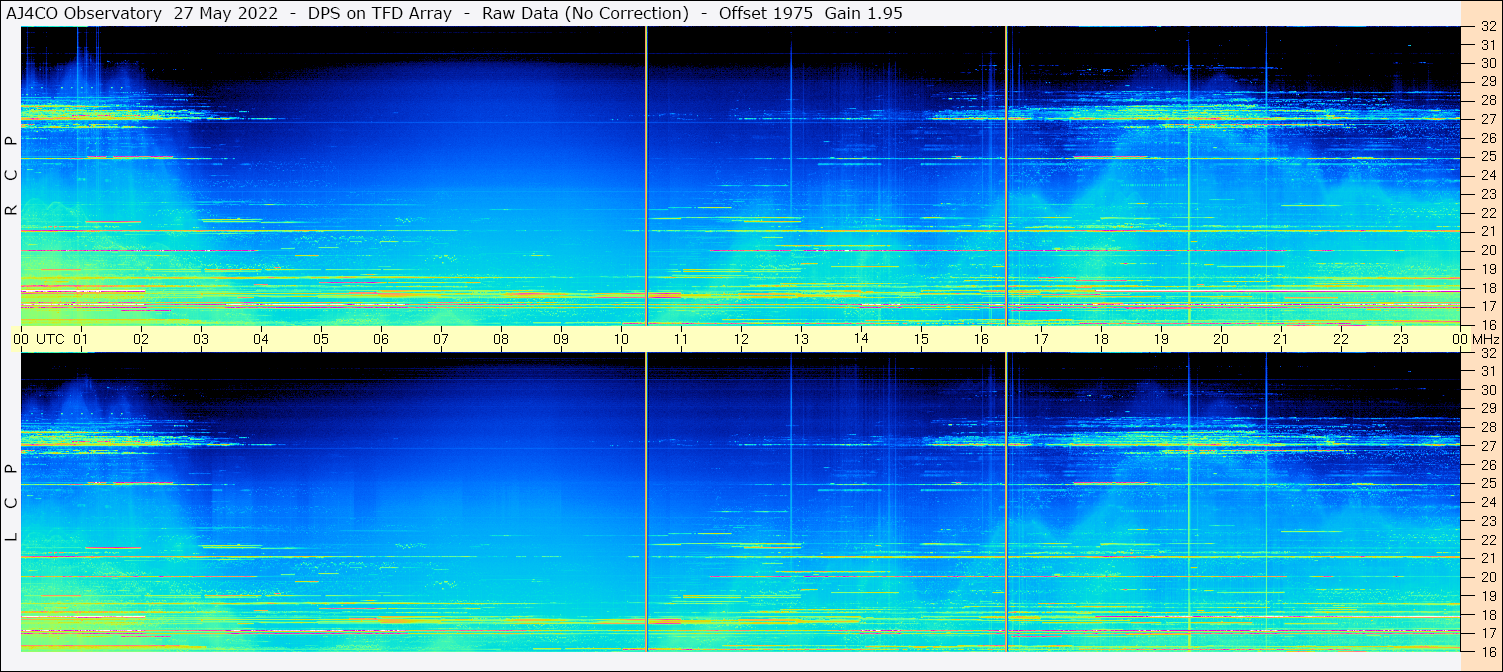Screen dimensions: 1503x672
Task: Click the 16 frequency label of LCP panel
Action: [1487, 651]
